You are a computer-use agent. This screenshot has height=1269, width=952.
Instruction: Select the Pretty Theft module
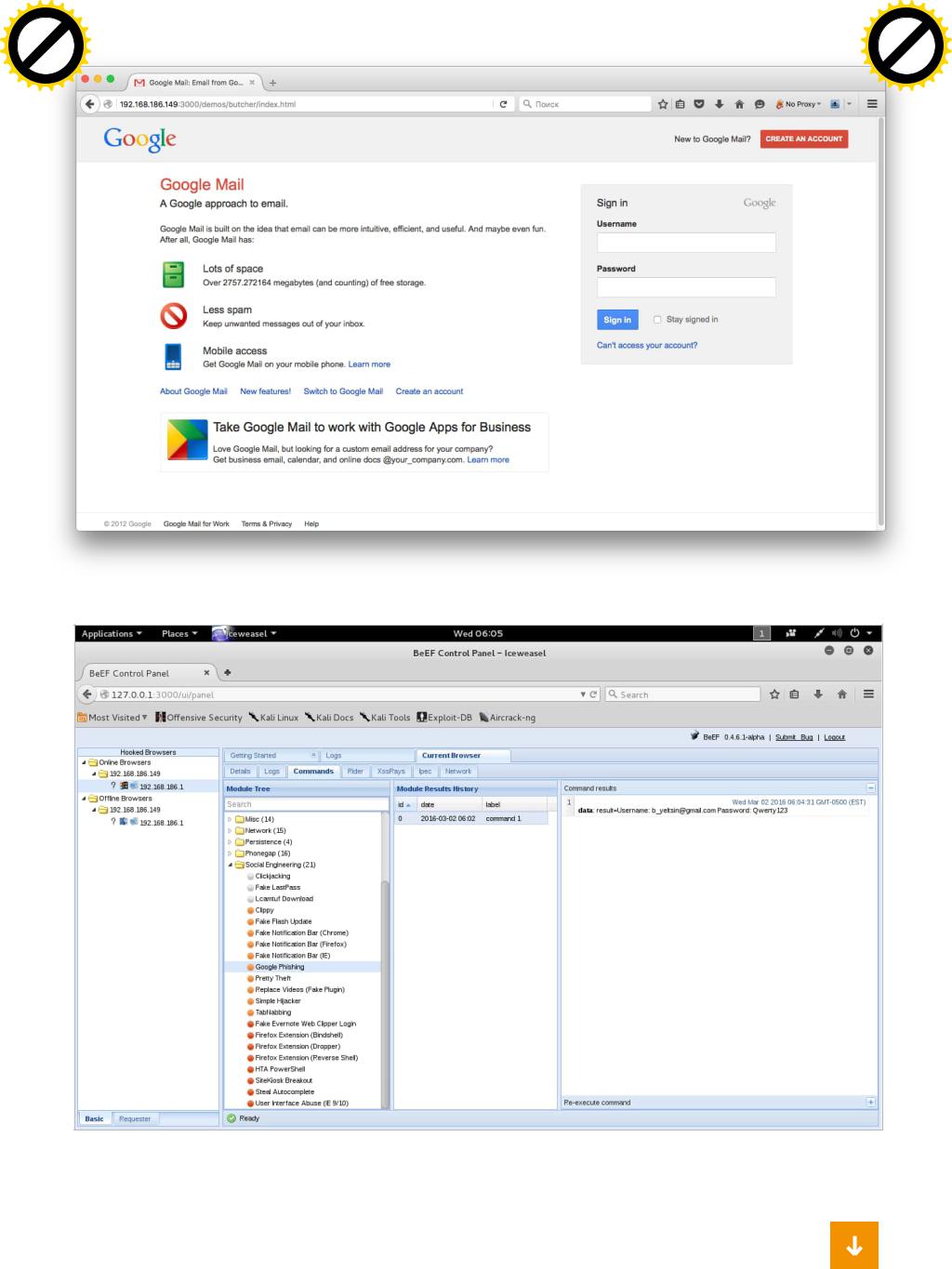pyautogui.click(x=272, y=978)
